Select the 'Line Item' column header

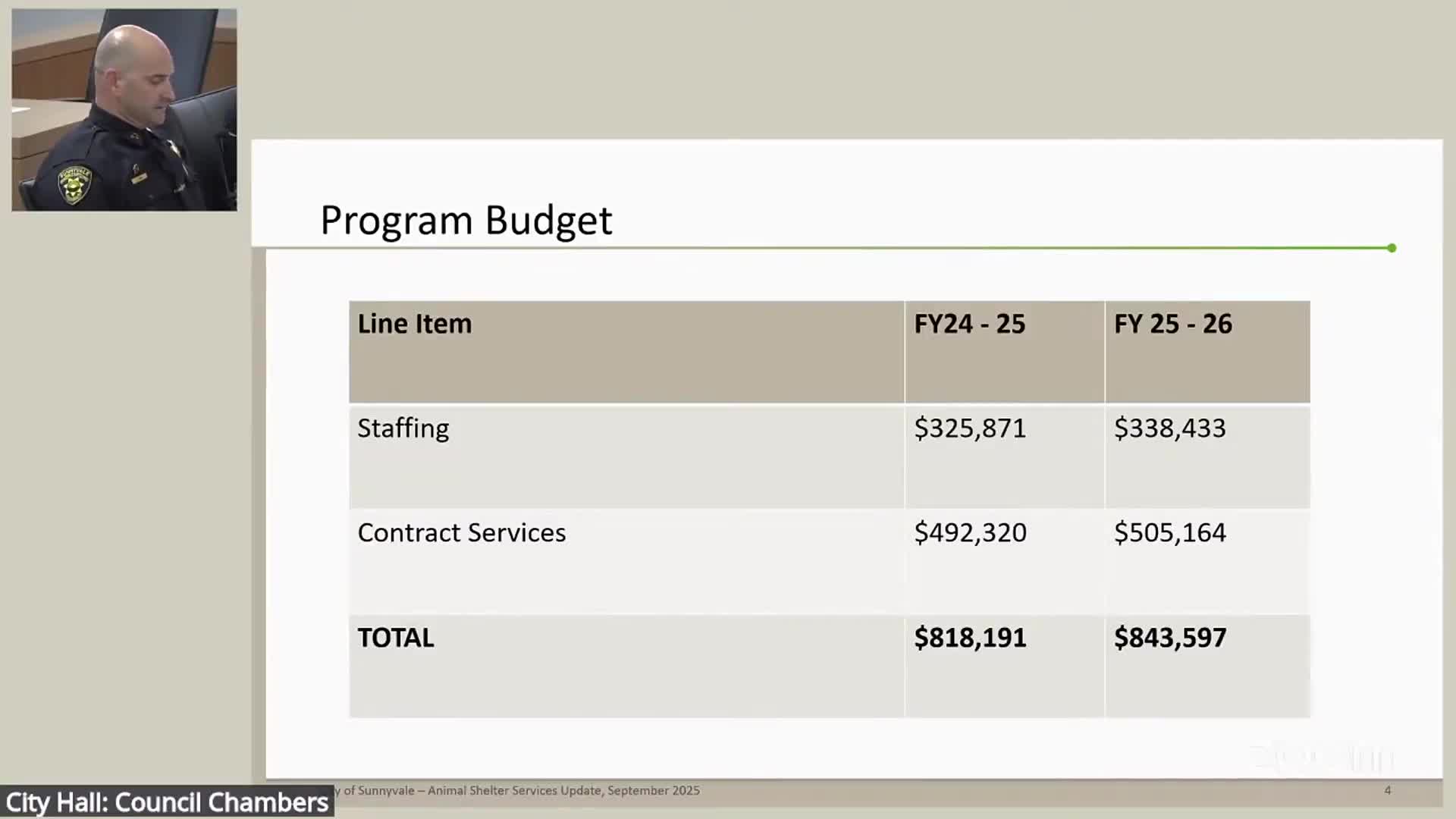(x=414, y=324)
